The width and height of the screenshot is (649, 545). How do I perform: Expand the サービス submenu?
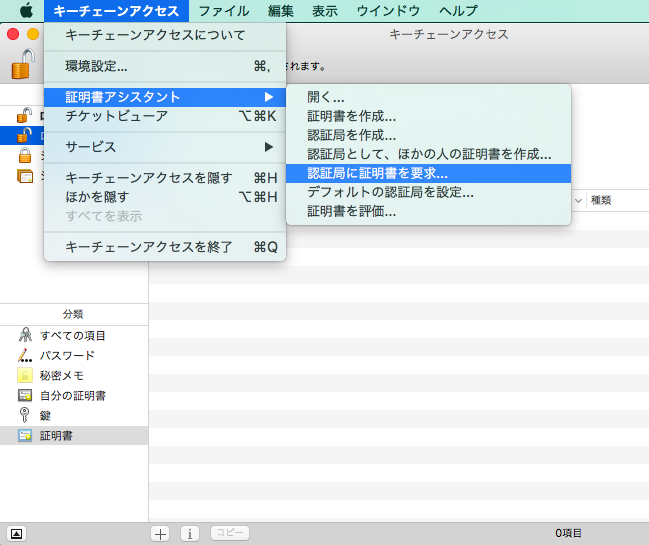click(165, 147)
